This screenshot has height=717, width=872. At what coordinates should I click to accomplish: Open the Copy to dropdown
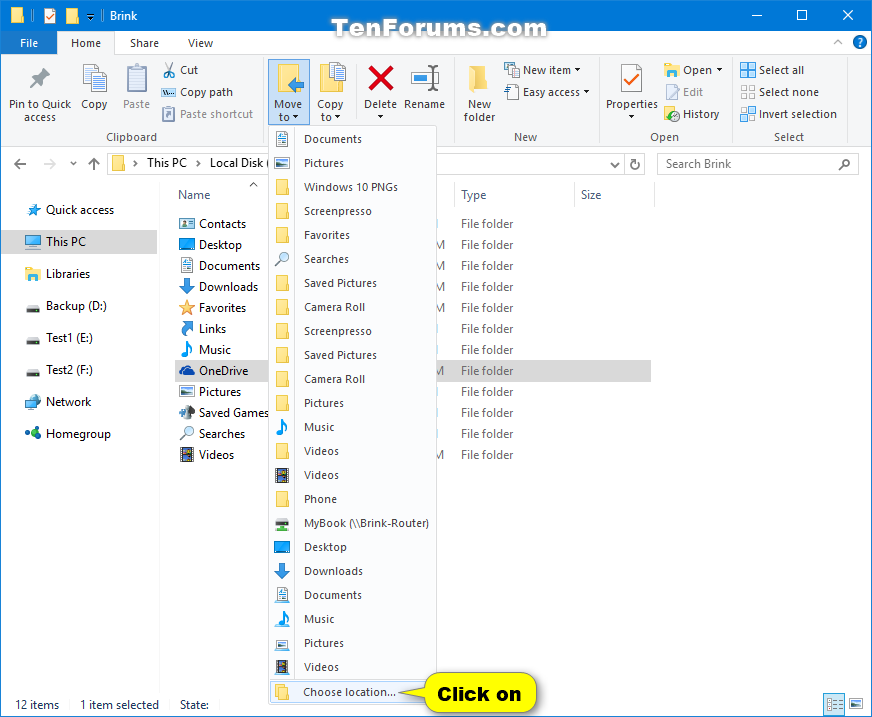[330, 92]
